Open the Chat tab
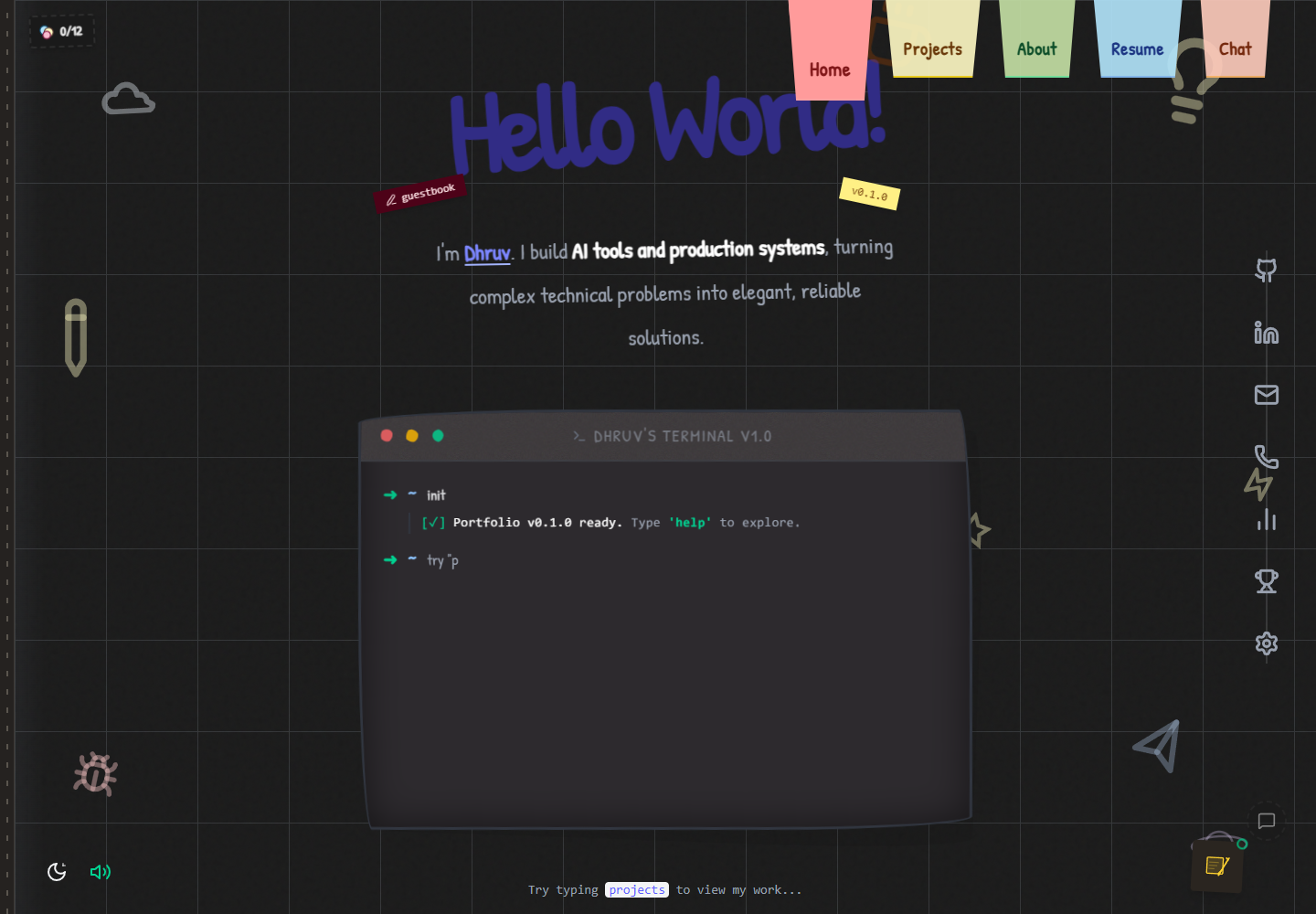The height and width of the screenshot is (914, 1316). [x=1235, y=48]
